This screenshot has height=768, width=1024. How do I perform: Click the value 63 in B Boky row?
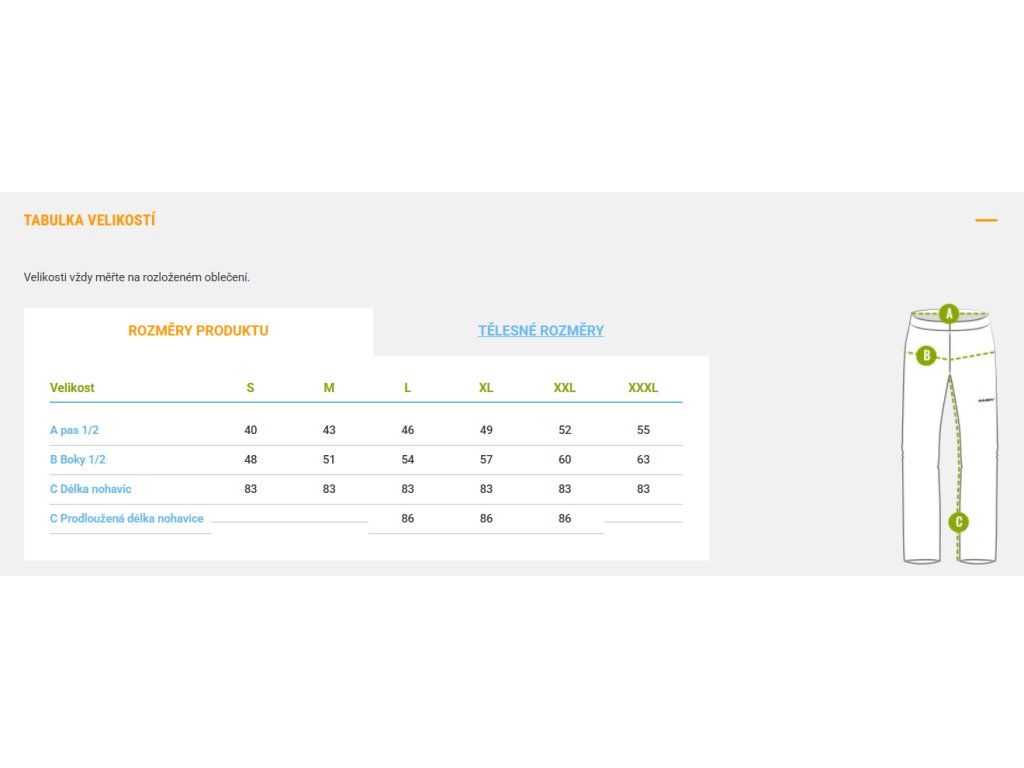coord(643,460)
